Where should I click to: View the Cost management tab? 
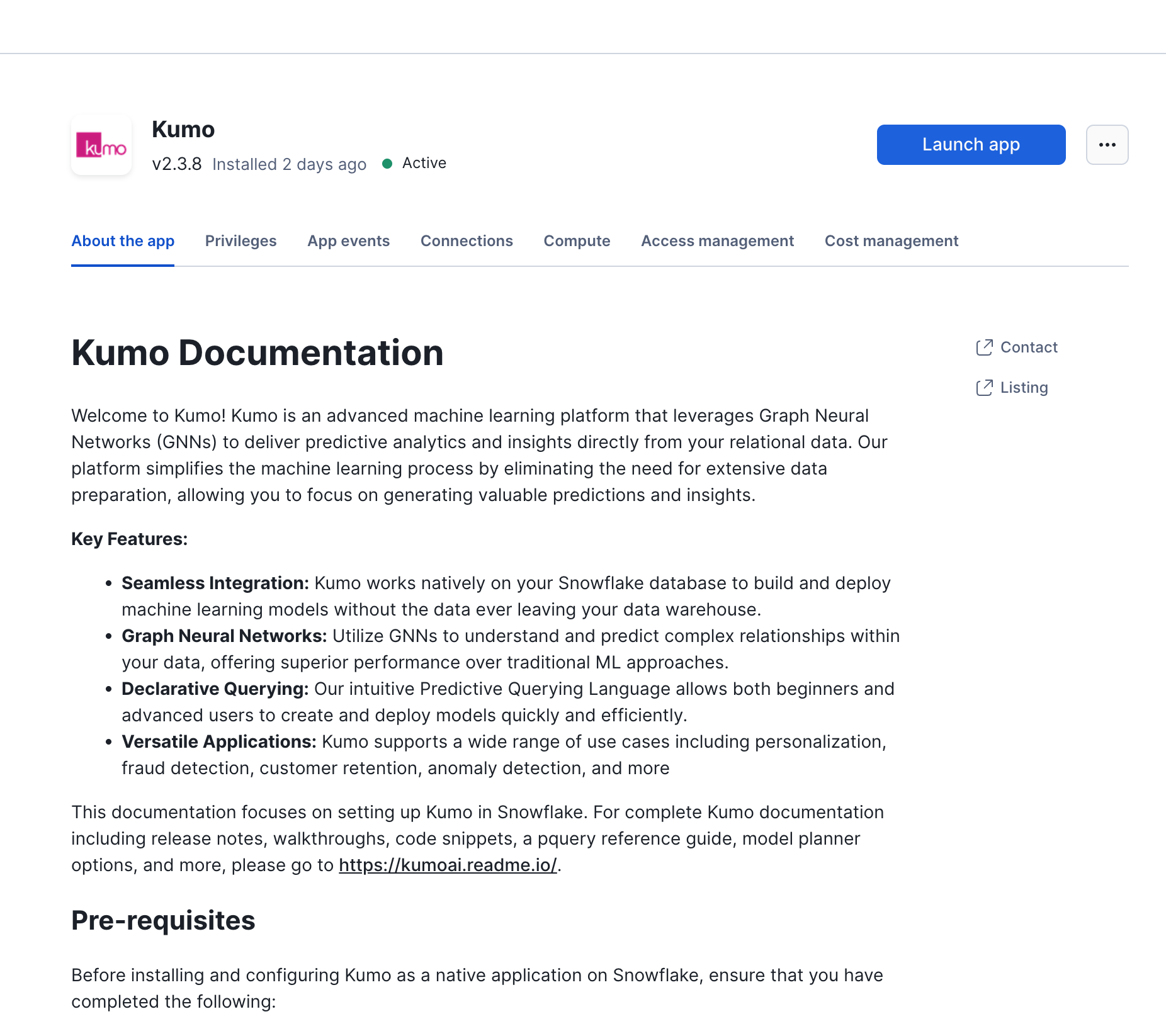point(891,241)
